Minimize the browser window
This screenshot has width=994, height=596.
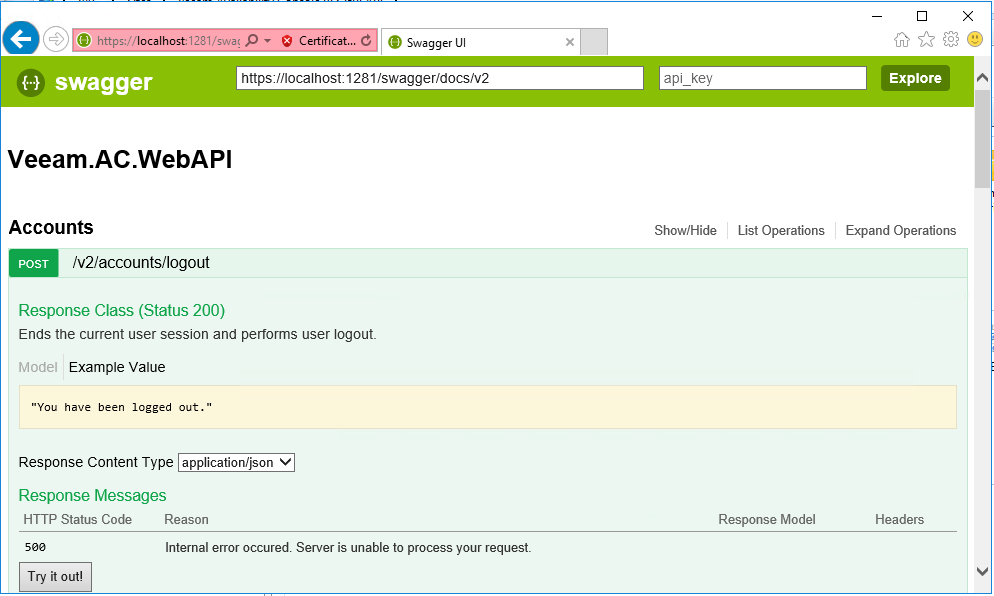(877, 16)
